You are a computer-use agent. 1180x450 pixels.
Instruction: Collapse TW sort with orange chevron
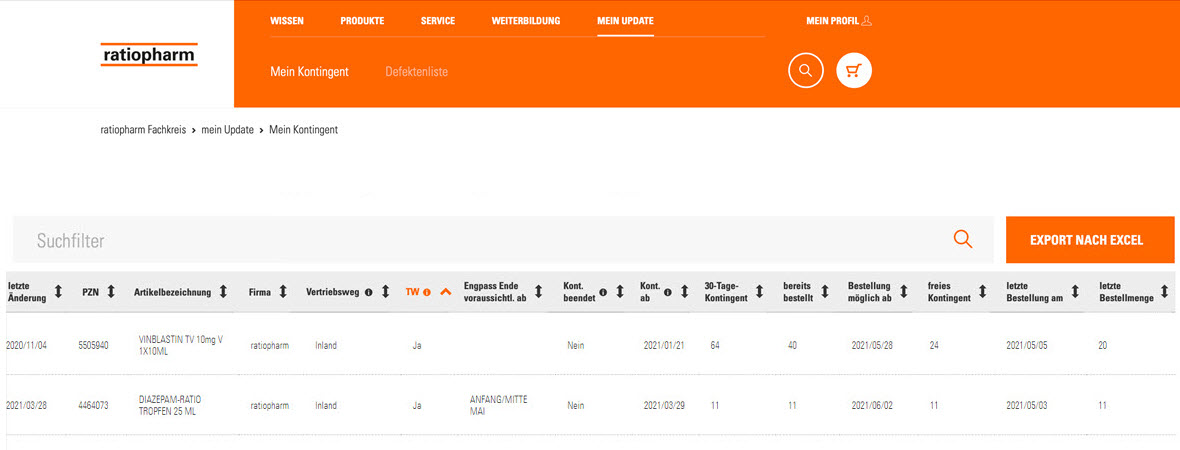click(445, 292)
